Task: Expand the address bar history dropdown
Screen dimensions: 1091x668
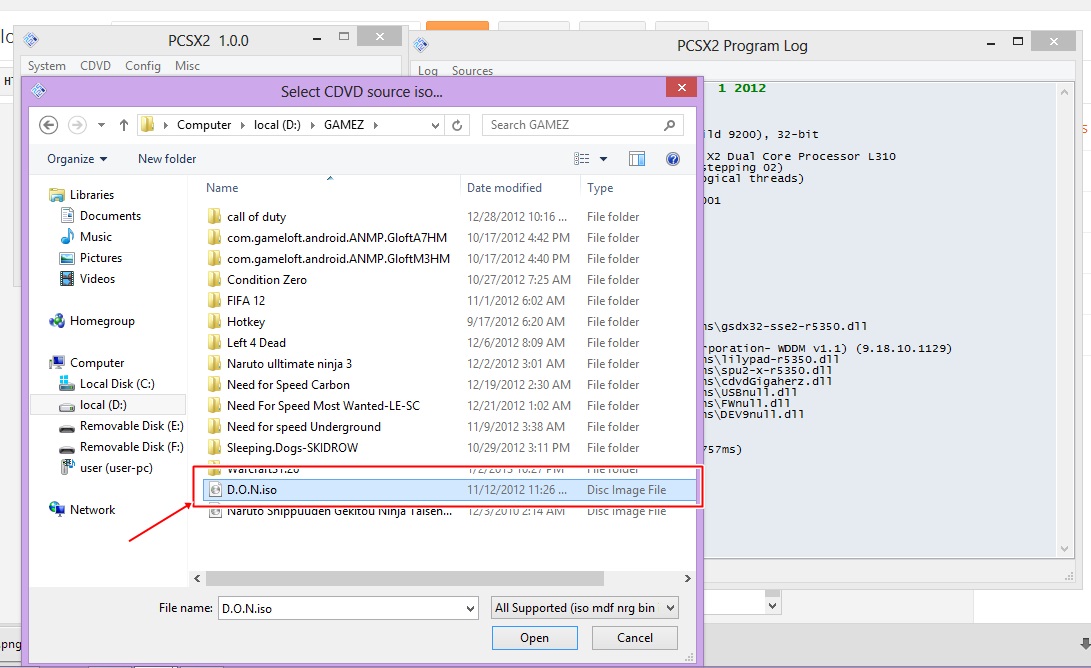Action: pos(435,125)
